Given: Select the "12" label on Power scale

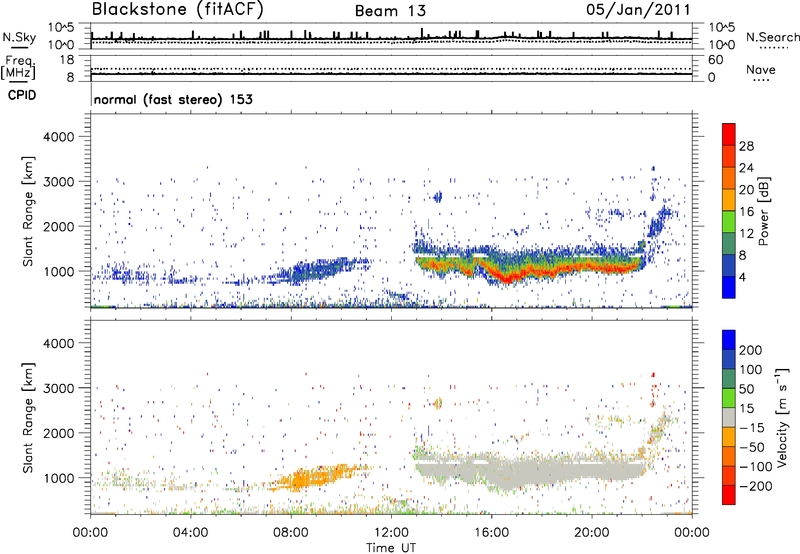Looking at the screenshot, I should (746, 234).
